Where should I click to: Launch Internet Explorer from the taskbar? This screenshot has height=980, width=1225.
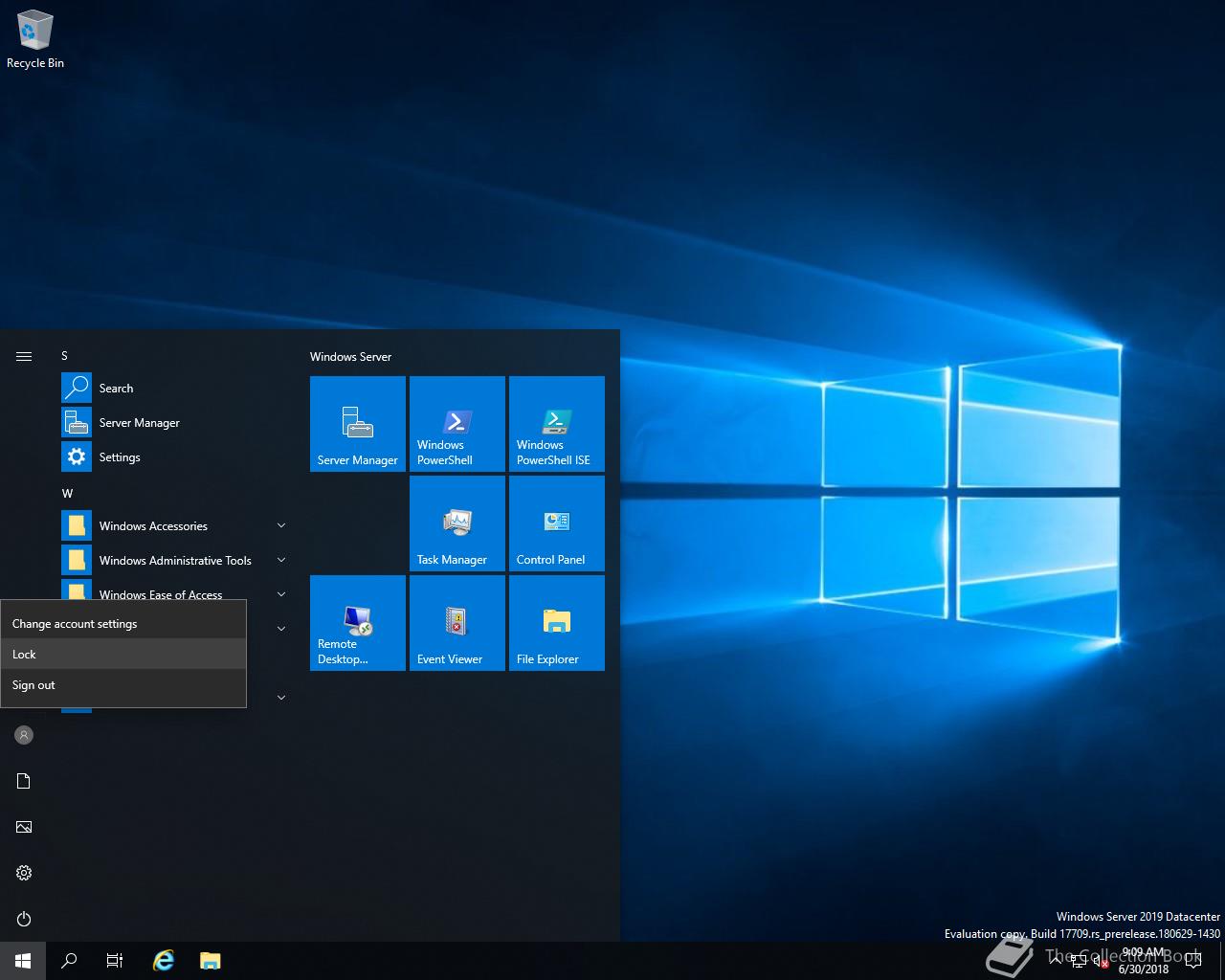pyautogui.click(x=164, y=961)
